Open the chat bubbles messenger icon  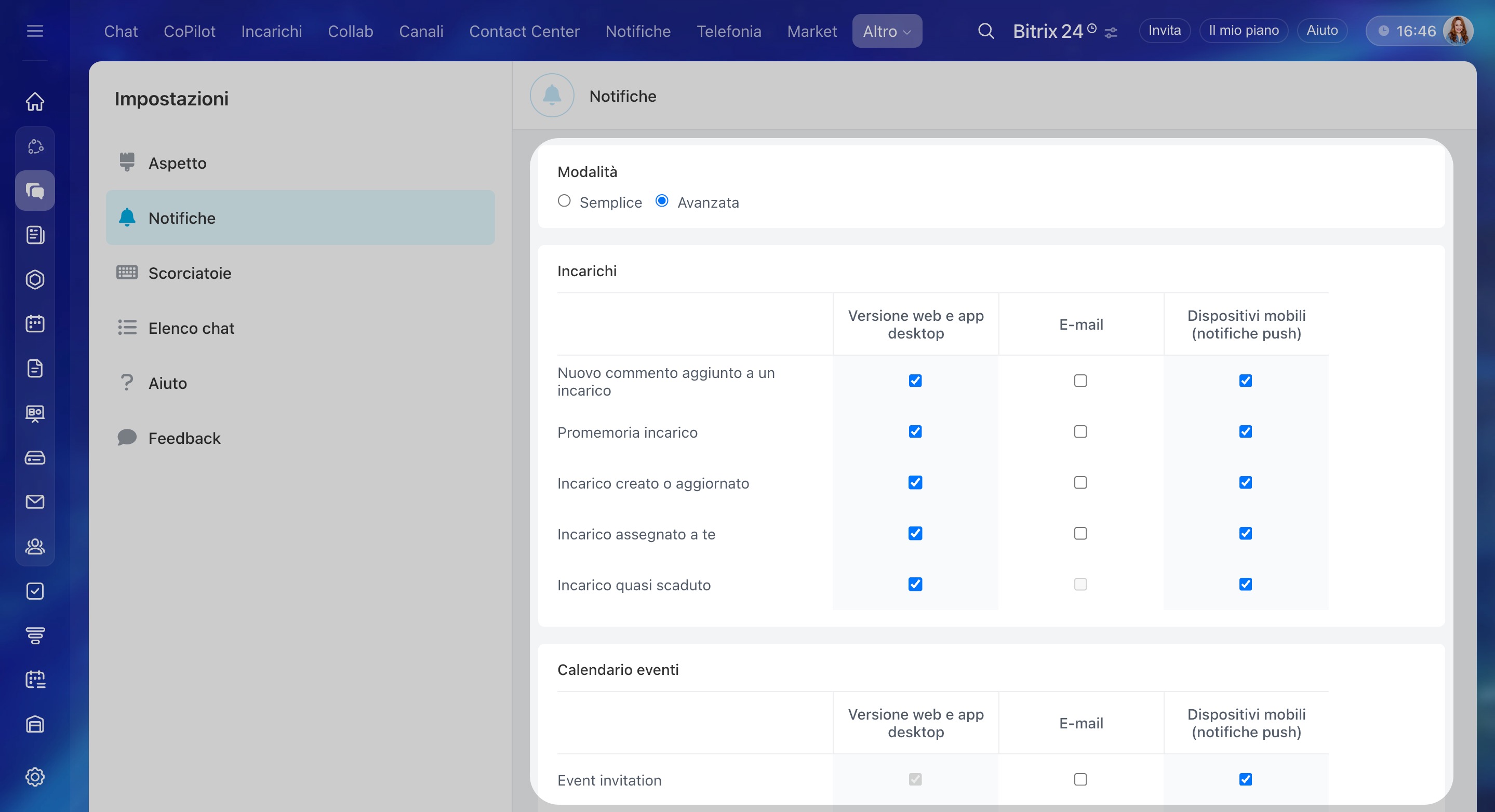tap(35, 190)
